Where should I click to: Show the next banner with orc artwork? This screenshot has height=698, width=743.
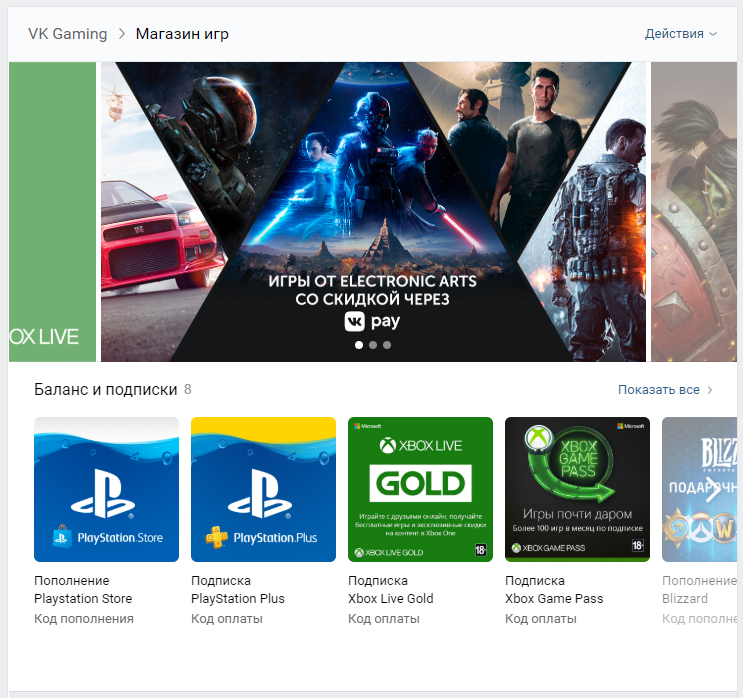[x=694, y=212]
